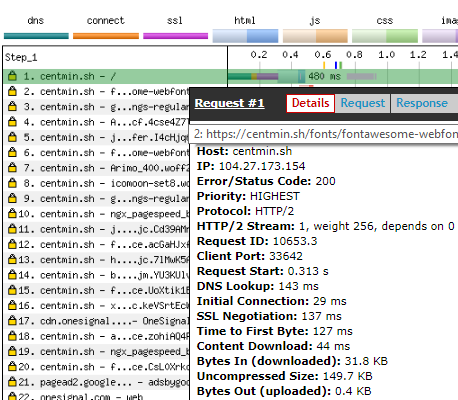Click the lock icon for request 15
The width and height of the screenshot is (458, 400).
[x=12, y=290]
